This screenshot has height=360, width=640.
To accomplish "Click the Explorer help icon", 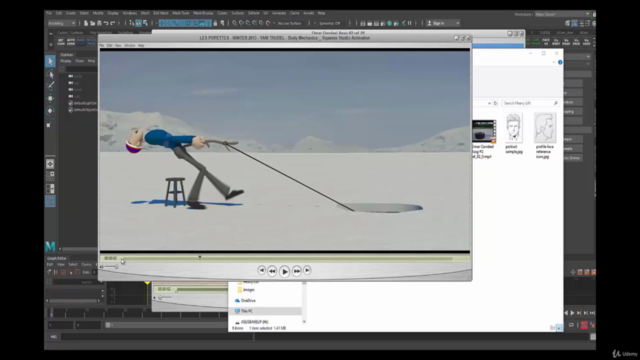I will 560,62.
